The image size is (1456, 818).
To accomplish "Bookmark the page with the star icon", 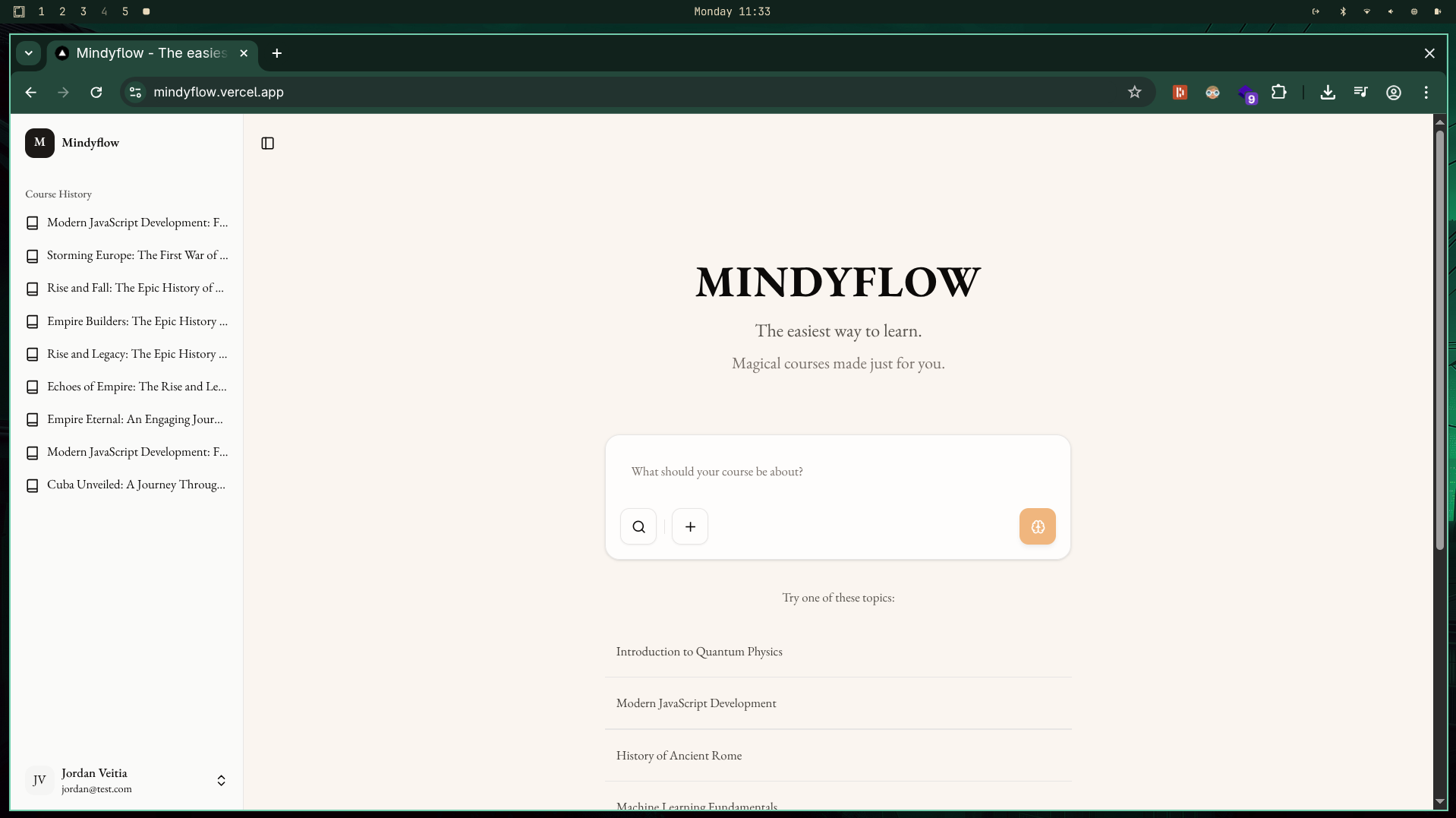I will coord(1134,92).
